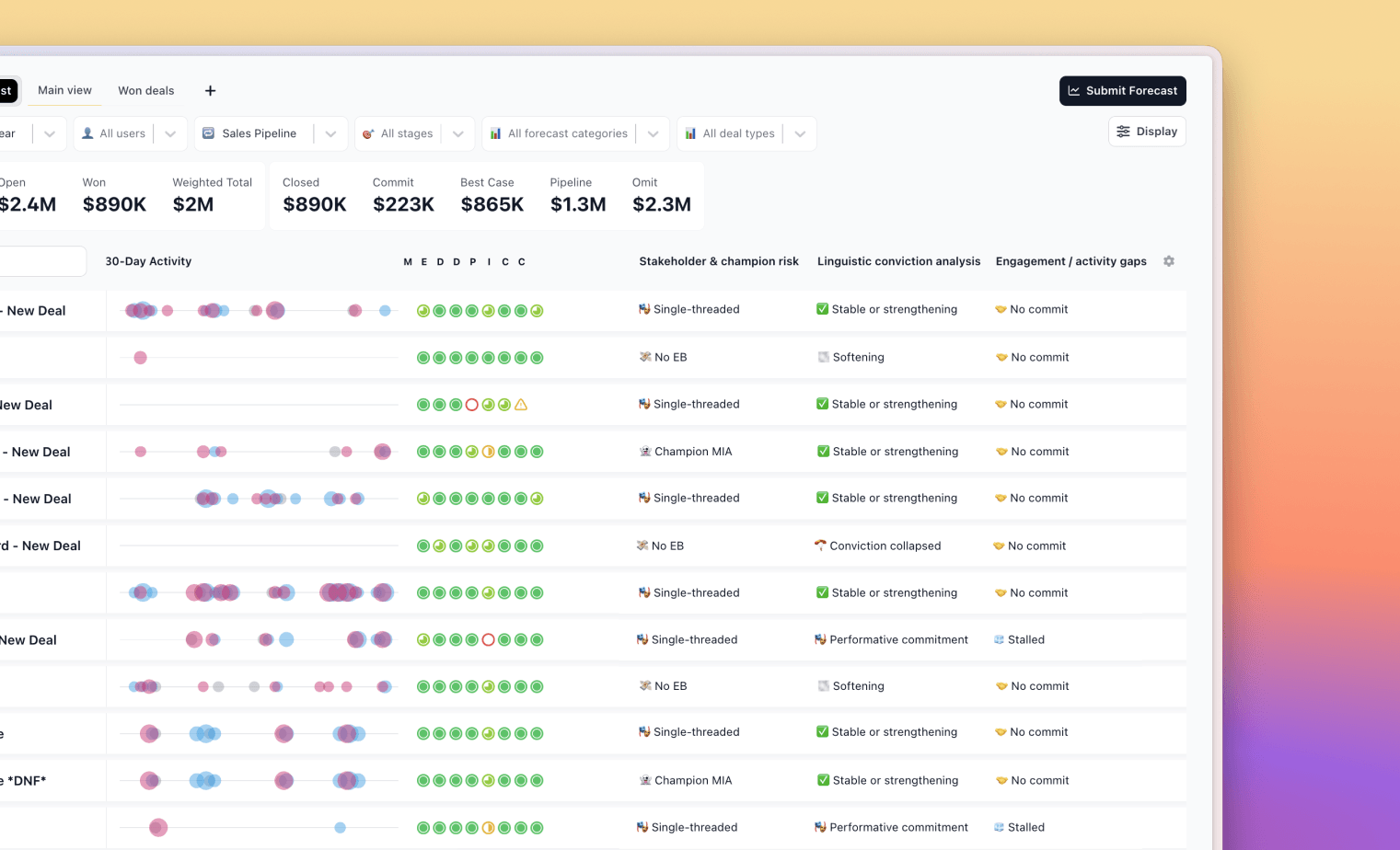
Task: Click the red empty circle in Performative commitment row
Action: click(489, 640)
